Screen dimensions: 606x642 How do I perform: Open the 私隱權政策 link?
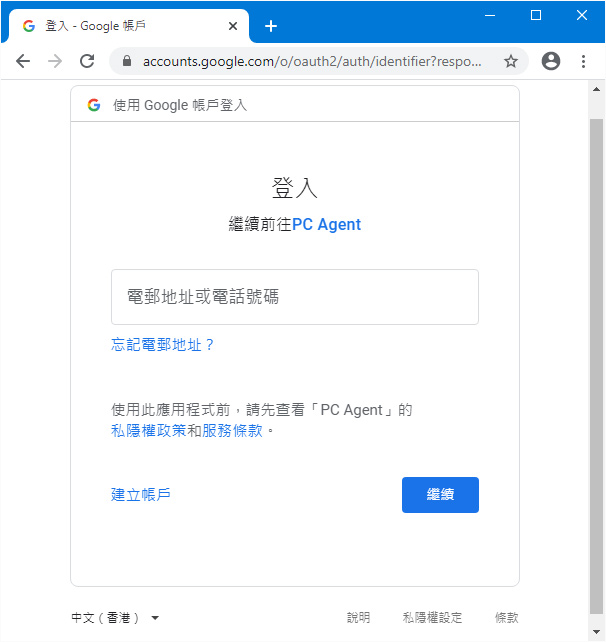pos(149,430)
